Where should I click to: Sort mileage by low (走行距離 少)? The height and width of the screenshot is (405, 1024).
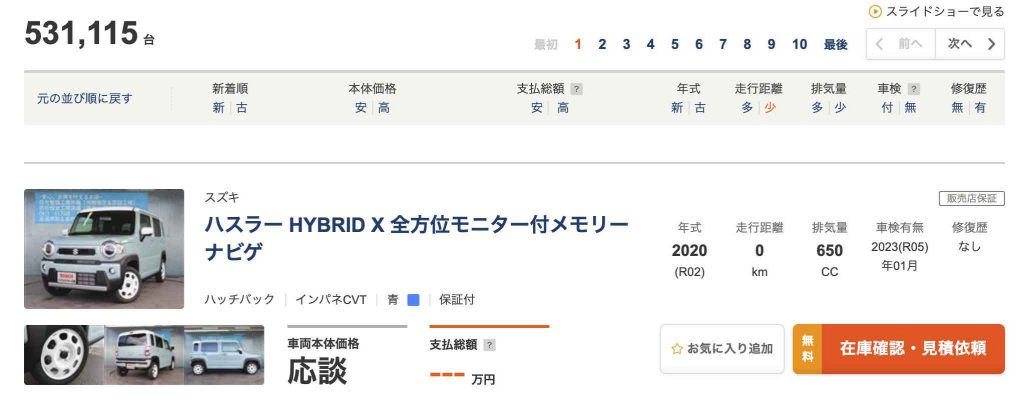click(770, 108)
